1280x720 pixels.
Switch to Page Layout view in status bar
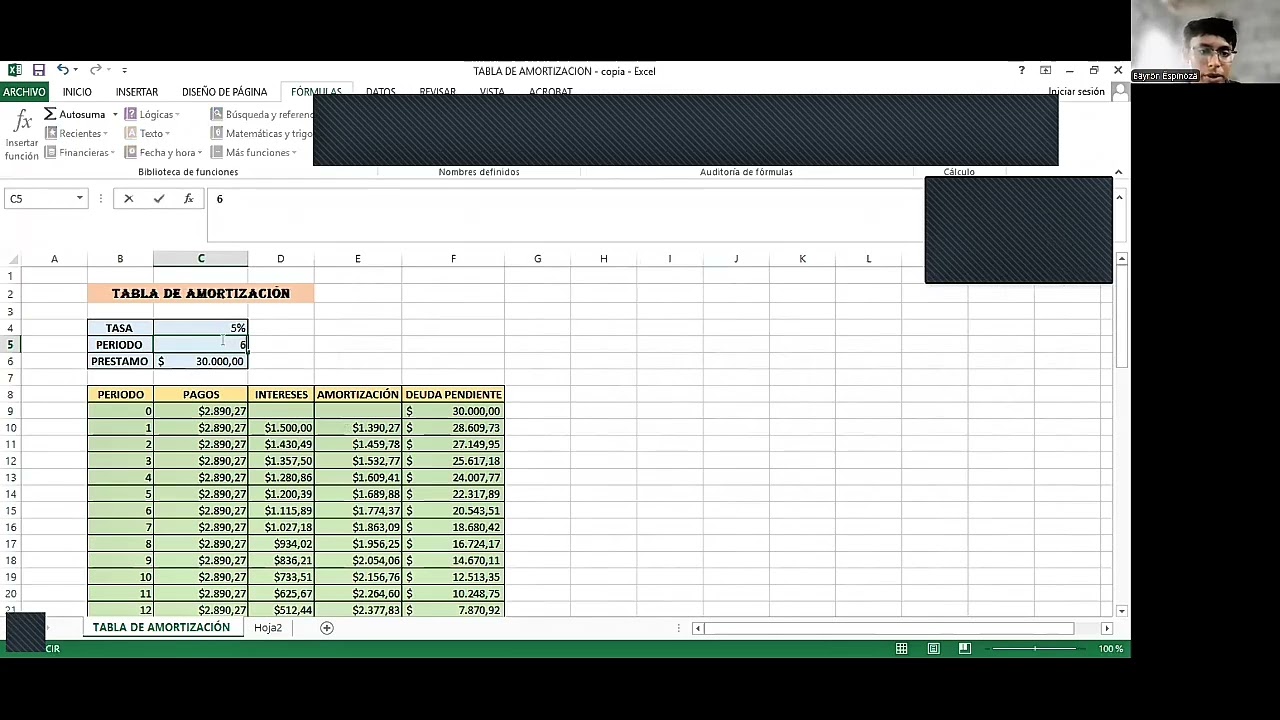click(x=933, y=649)
